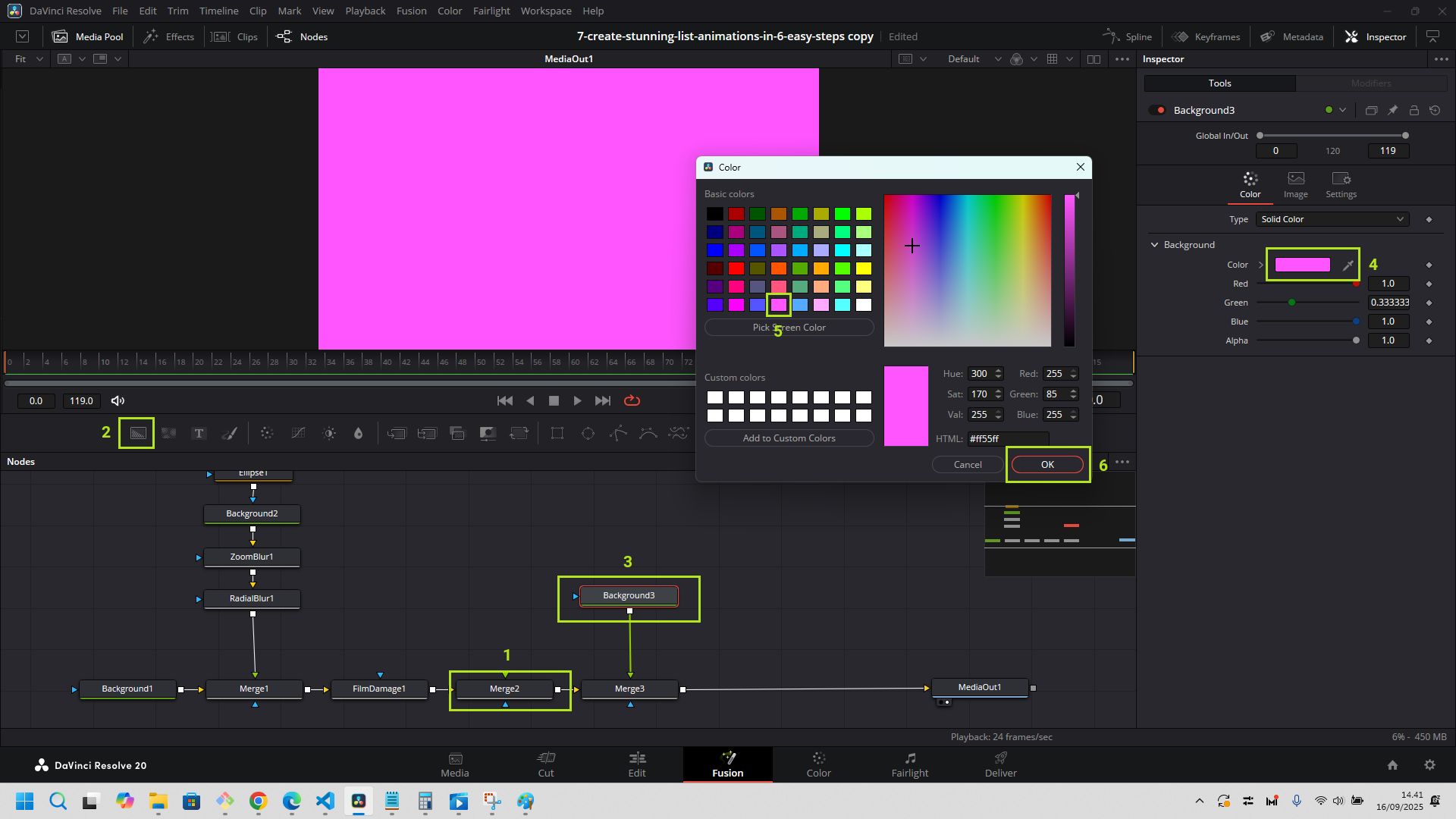1456x819 pixels.
Task: Open the Fusion menu
Action: [411, 11]
